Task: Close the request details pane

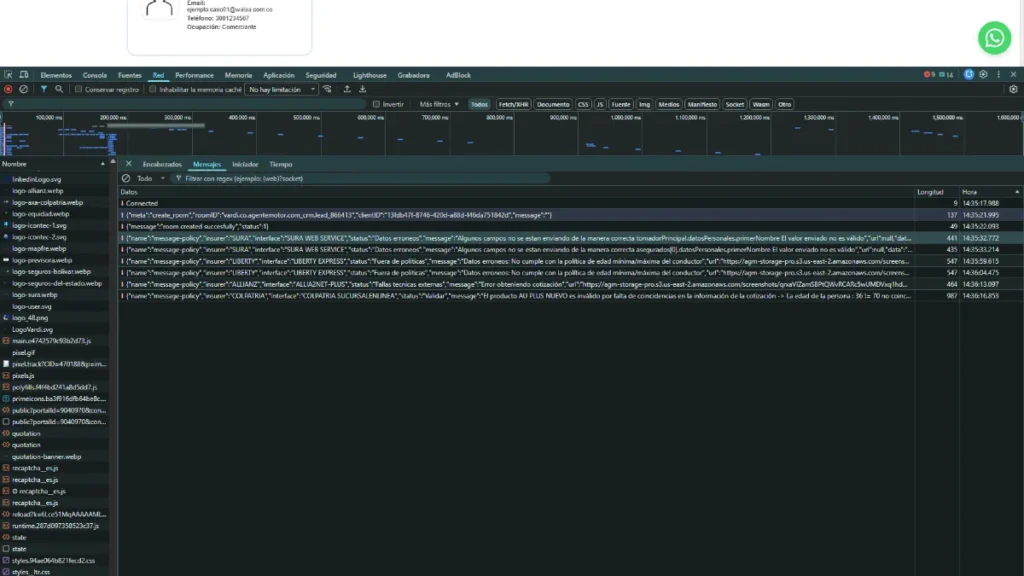Action: 129,164
